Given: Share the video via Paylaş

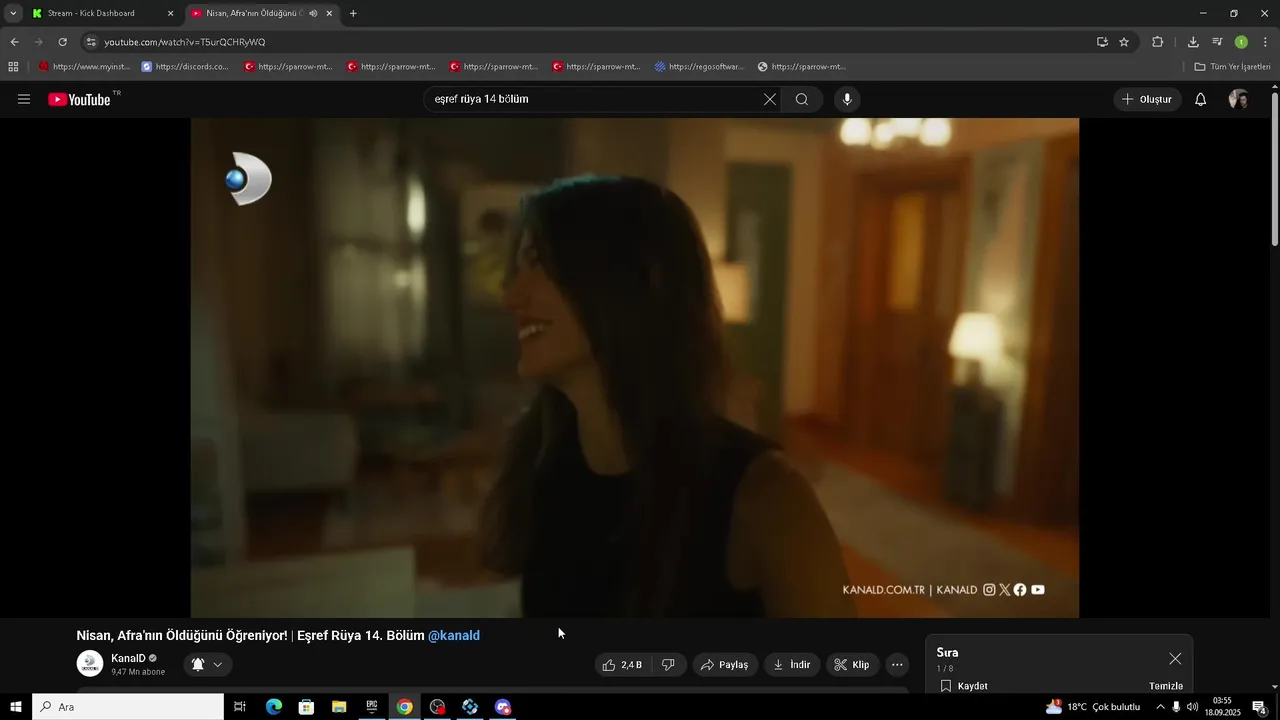Looking at the screenshot, I should [x=724, y=665].
